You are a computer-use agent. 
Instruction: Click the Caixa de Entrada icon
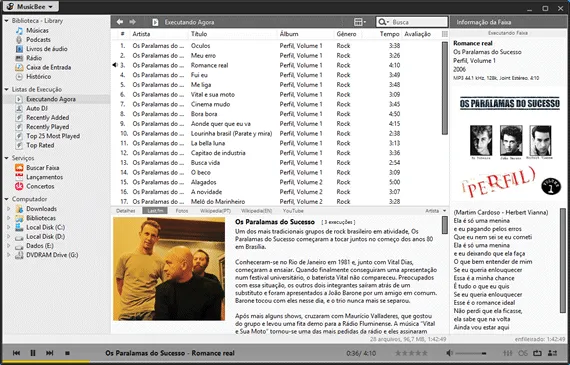[x=19, y=67]
